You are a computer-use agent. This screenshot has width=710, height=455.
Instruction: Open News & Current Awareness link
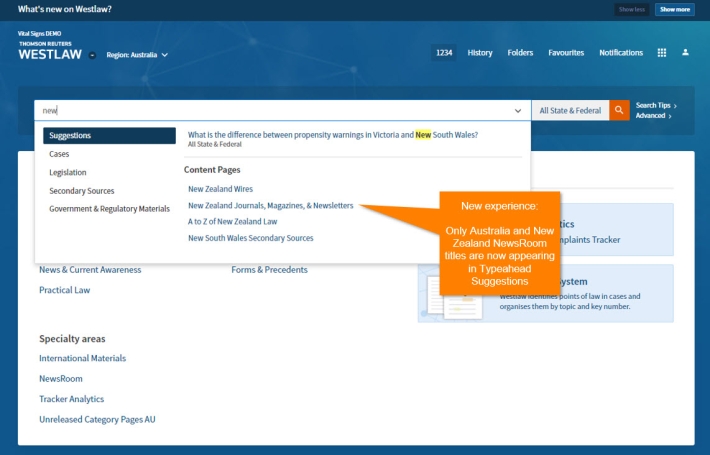click(x=90, y=270)
